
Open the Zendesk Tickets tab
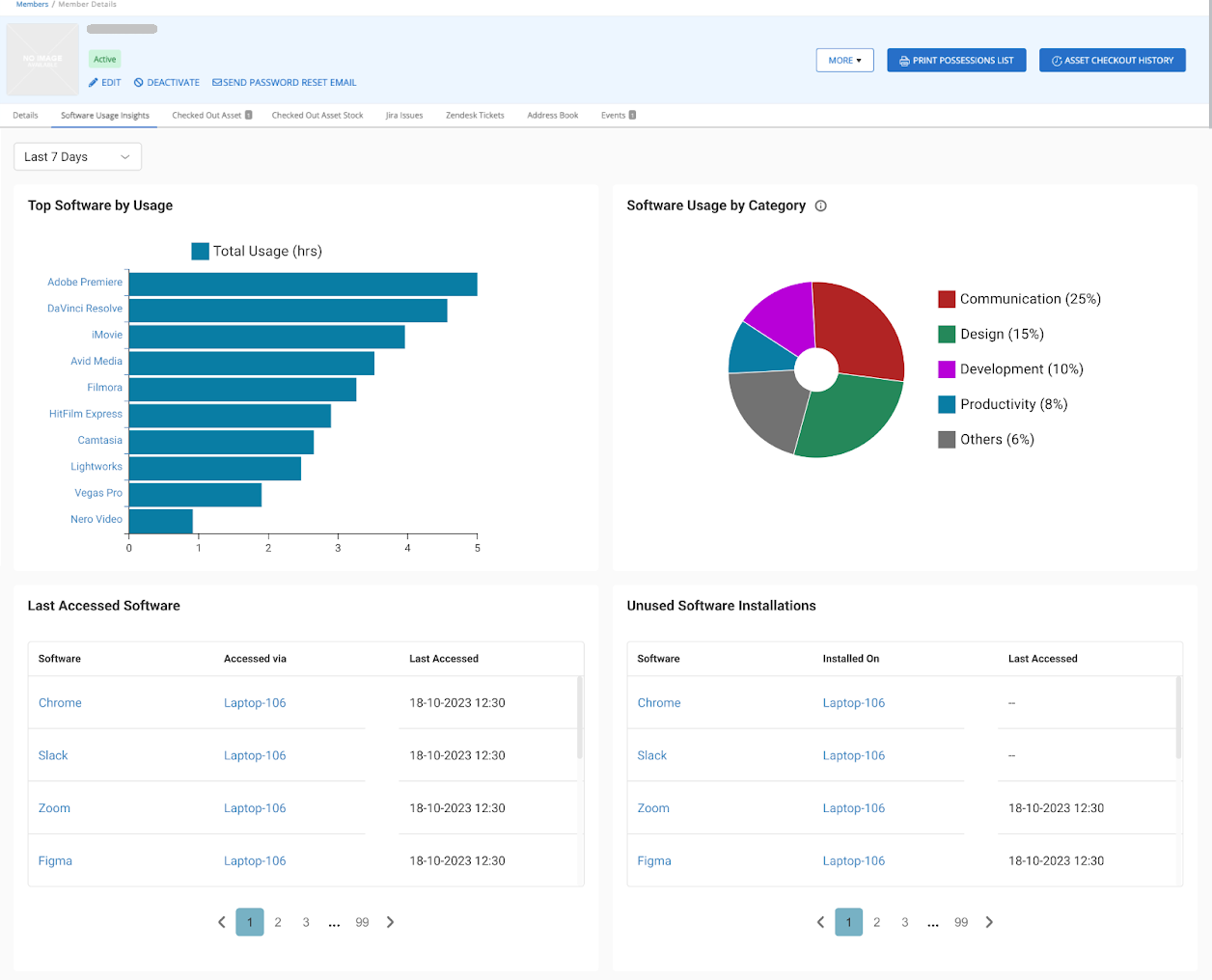coord(475,116)
